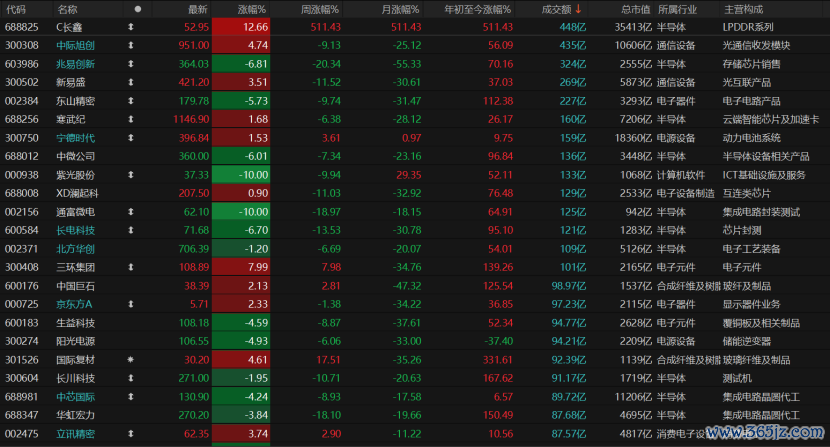Click the marker icon in the 长电科技 row
This screenshot has height=447, width=830.
coord(131,230)
